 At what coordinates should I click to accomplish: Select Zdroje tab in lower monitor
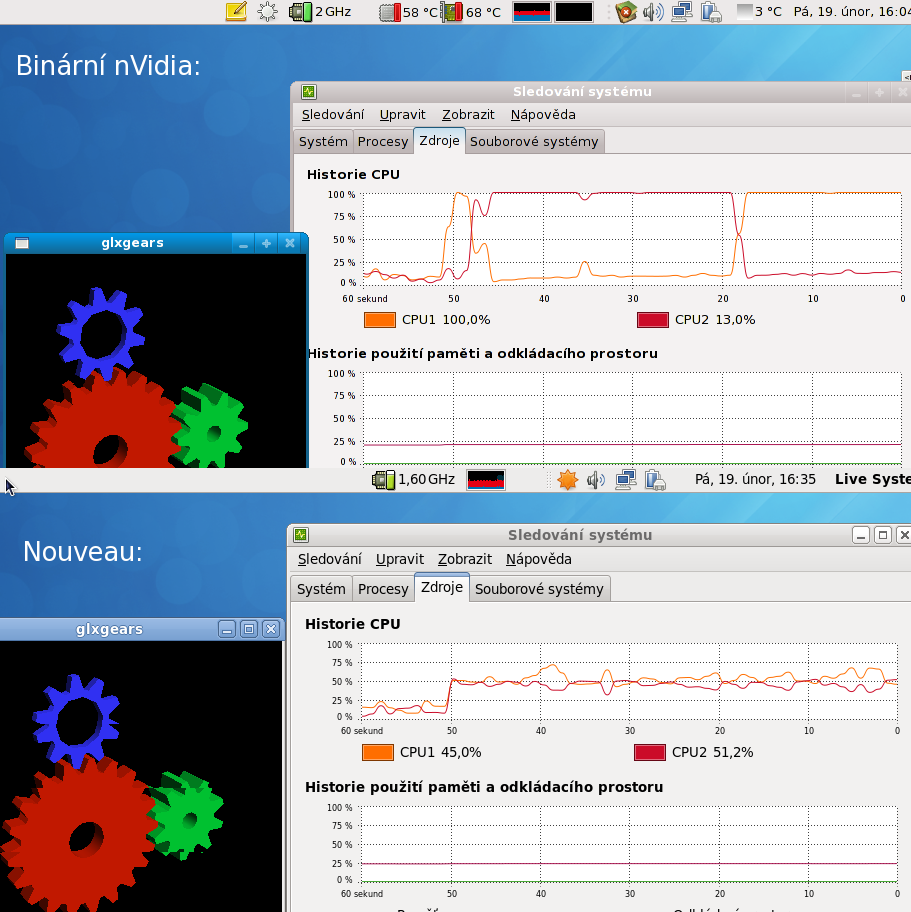pyautogui.click(x=442, y=587)
